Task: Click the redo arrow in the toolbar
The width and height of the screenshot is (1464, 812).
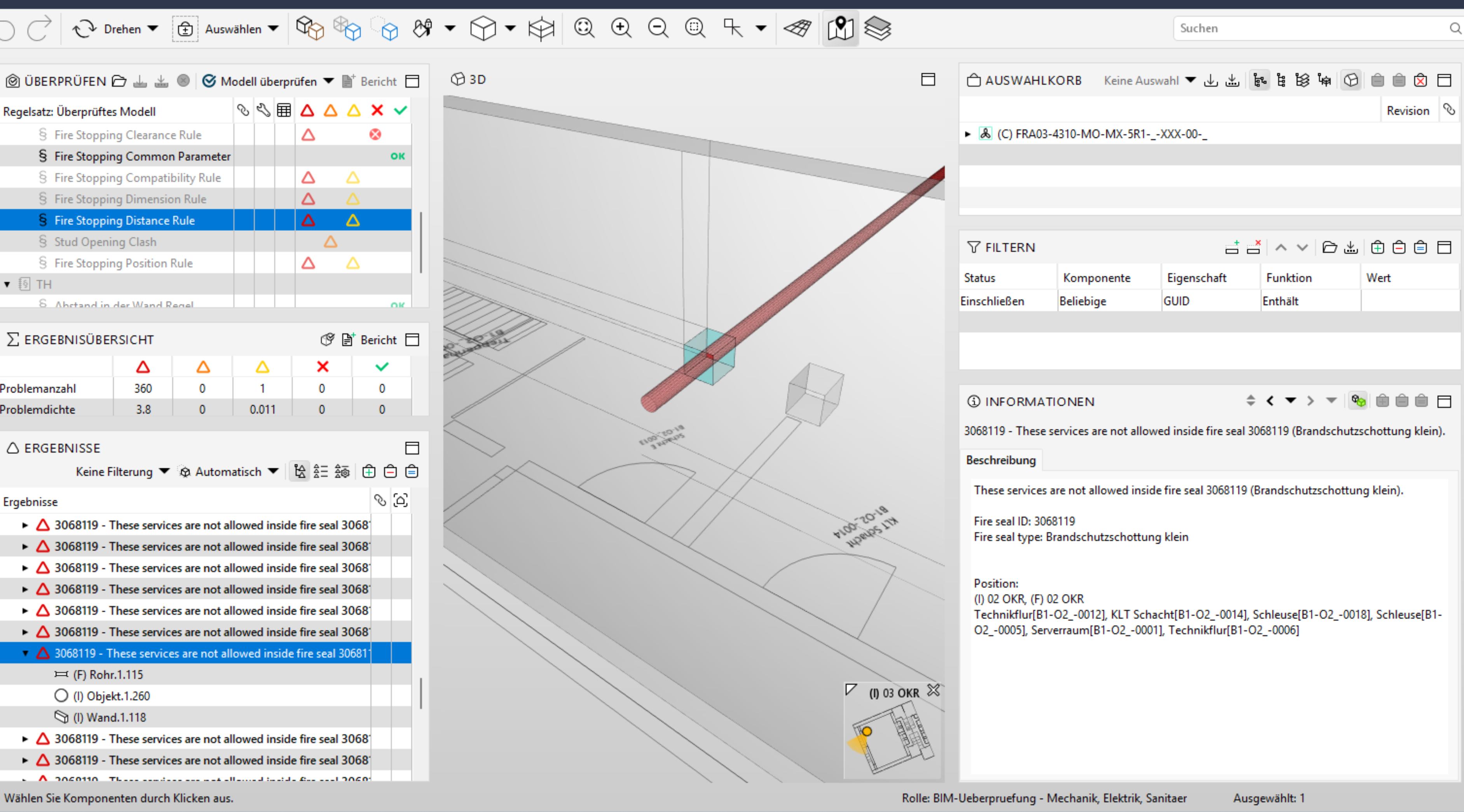Action: pyautogui.click(x=39, y=28)
